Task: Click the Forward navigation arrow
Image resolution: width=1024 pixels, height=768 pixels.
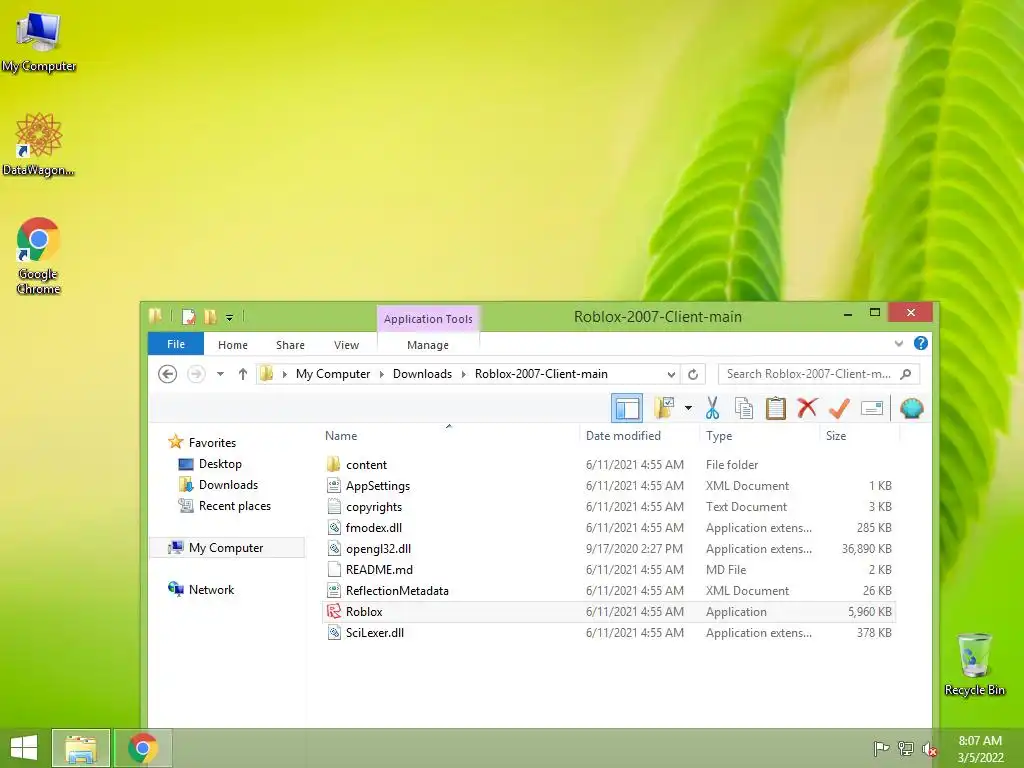Action: (x=196, y=374)
